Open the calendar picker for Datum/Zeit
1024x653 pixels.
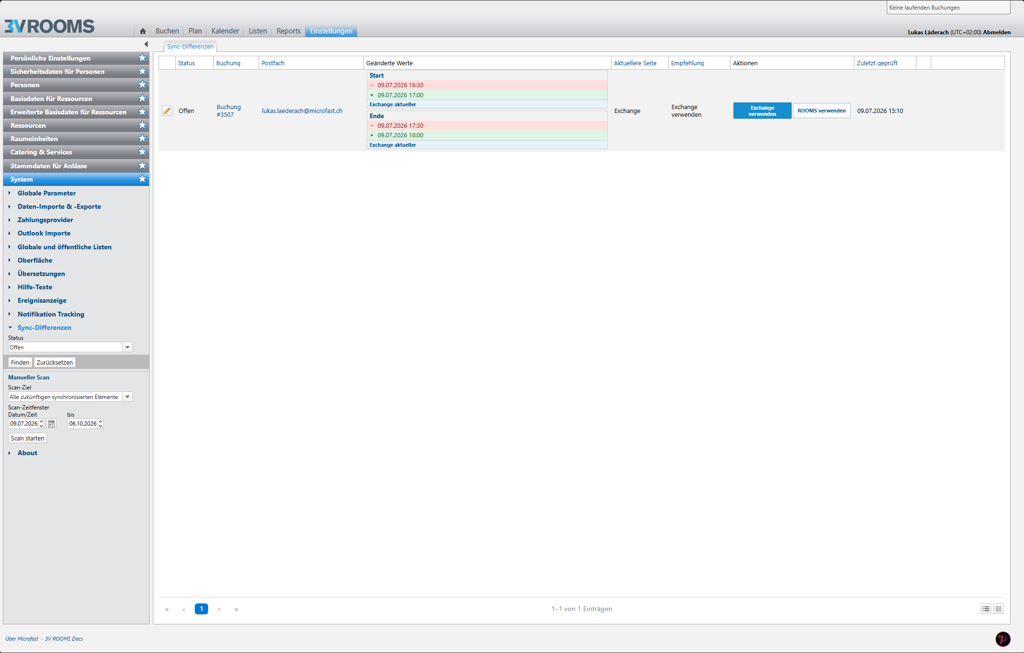point(52,424)
